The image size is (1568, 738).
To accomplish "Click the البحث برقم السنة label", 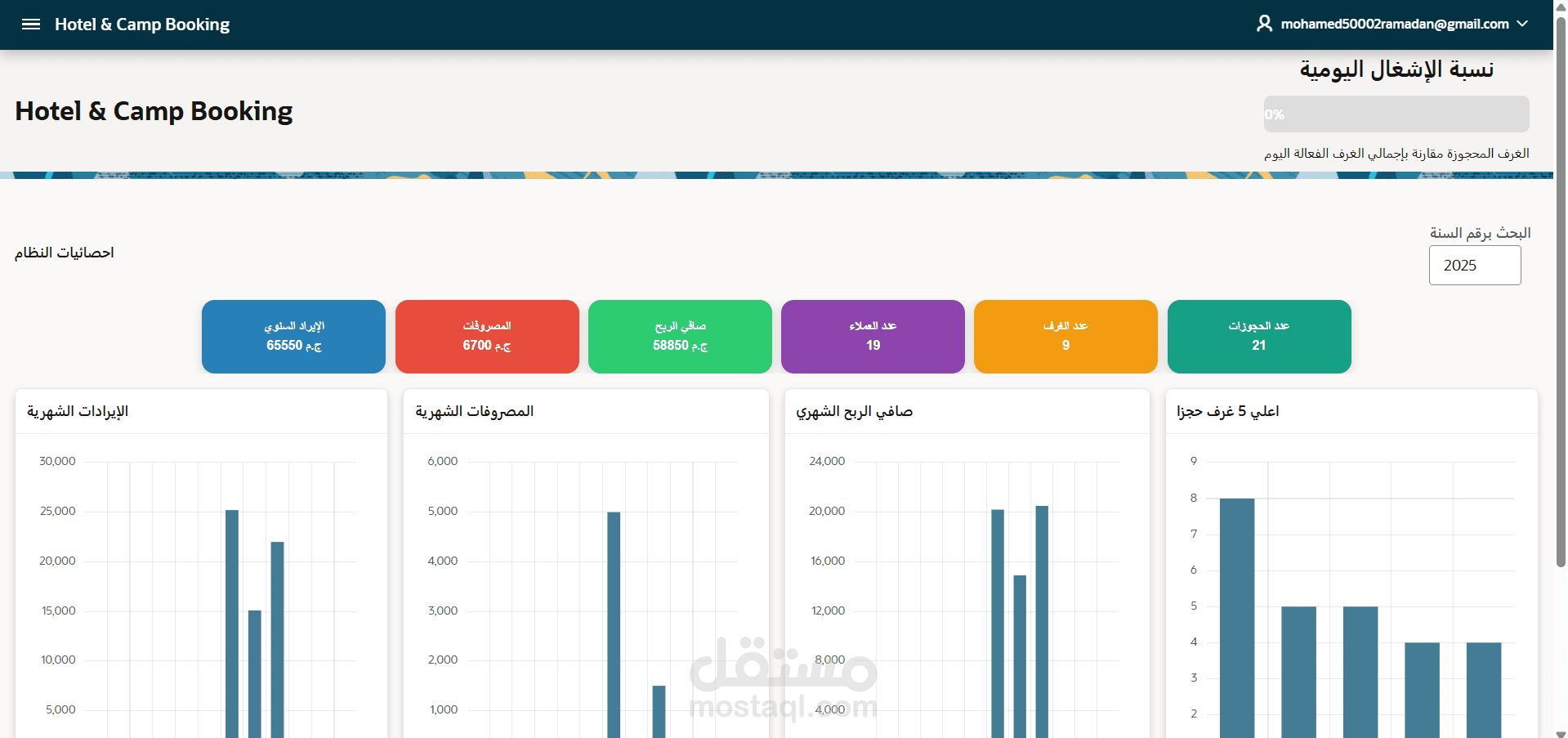I will pyautogui.click(x=1480, y=233).
